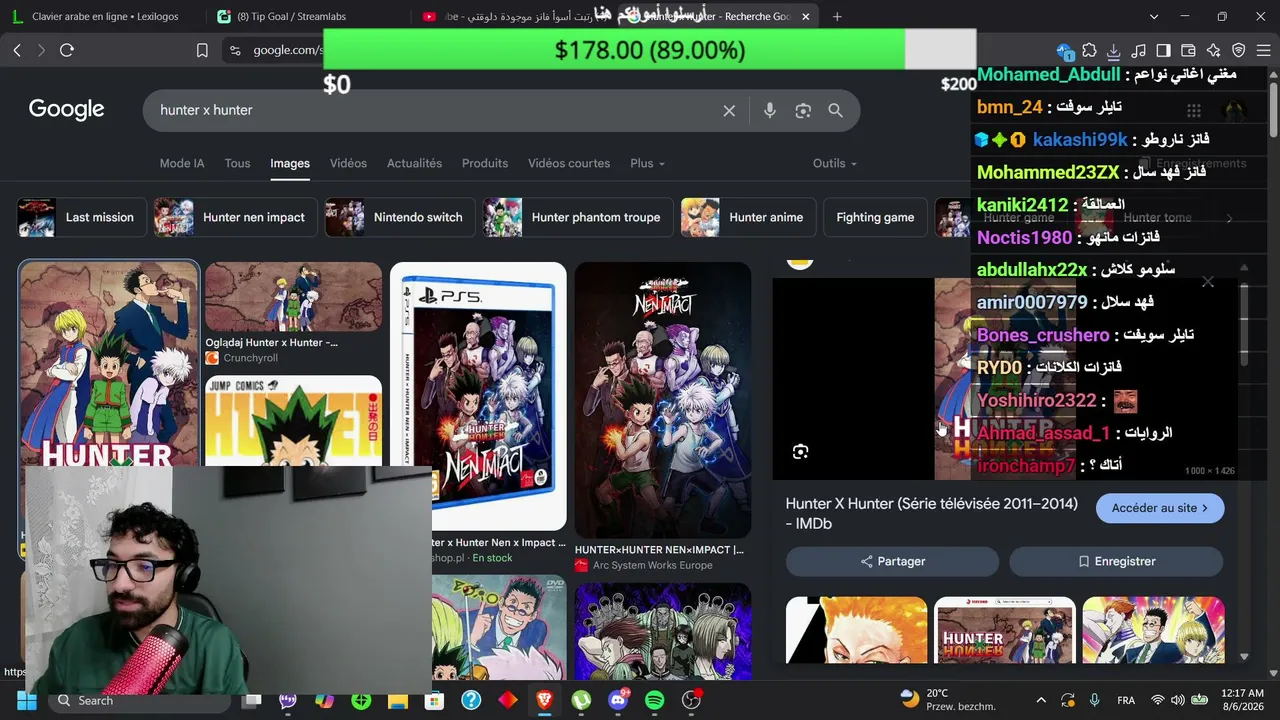Search inside the image with Lens icon
This screenshot has width=1280, height=720.
(800, 452)
